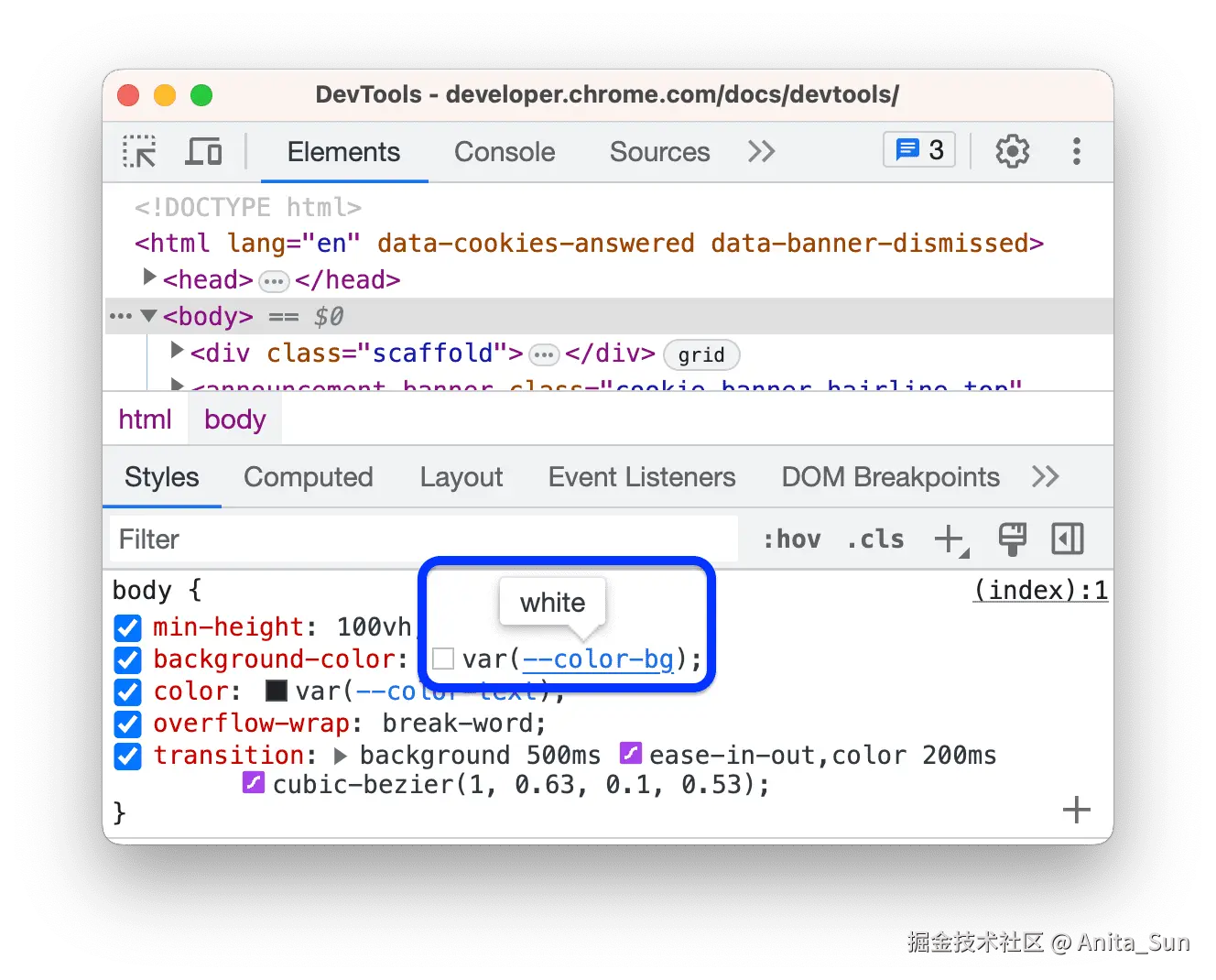Uncheck the overflow-wrap declaration
Viewport: 1216px width, 980px height.
click(128, 724)
